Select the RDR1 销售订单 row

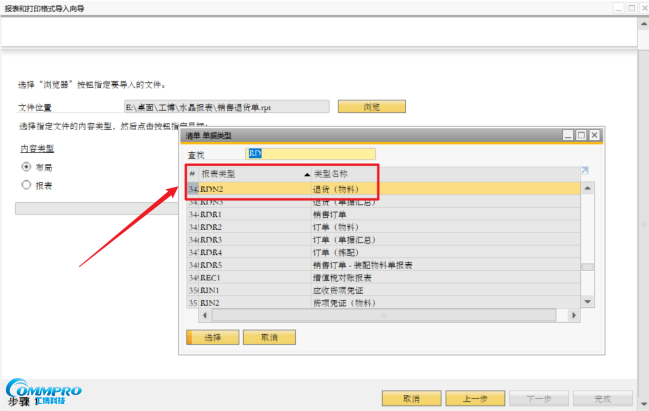point(380,214)
